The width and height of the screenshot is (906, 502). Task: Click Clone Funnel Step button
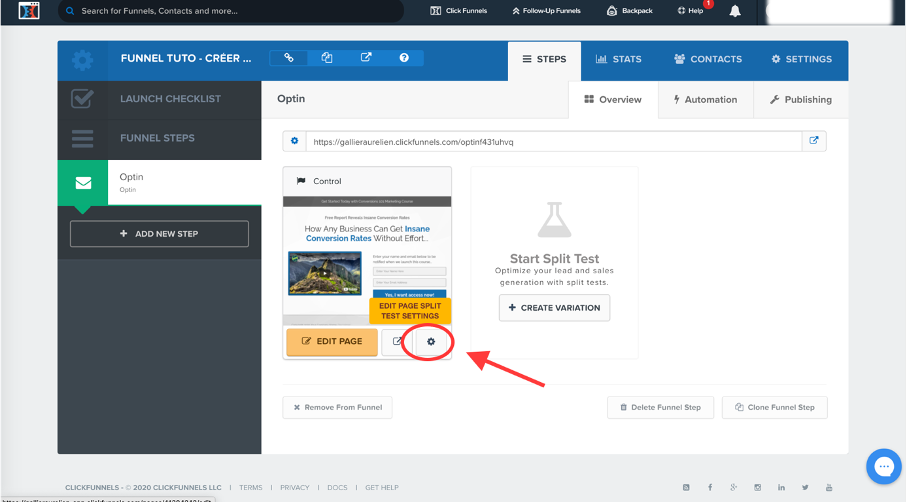[775, 407]
